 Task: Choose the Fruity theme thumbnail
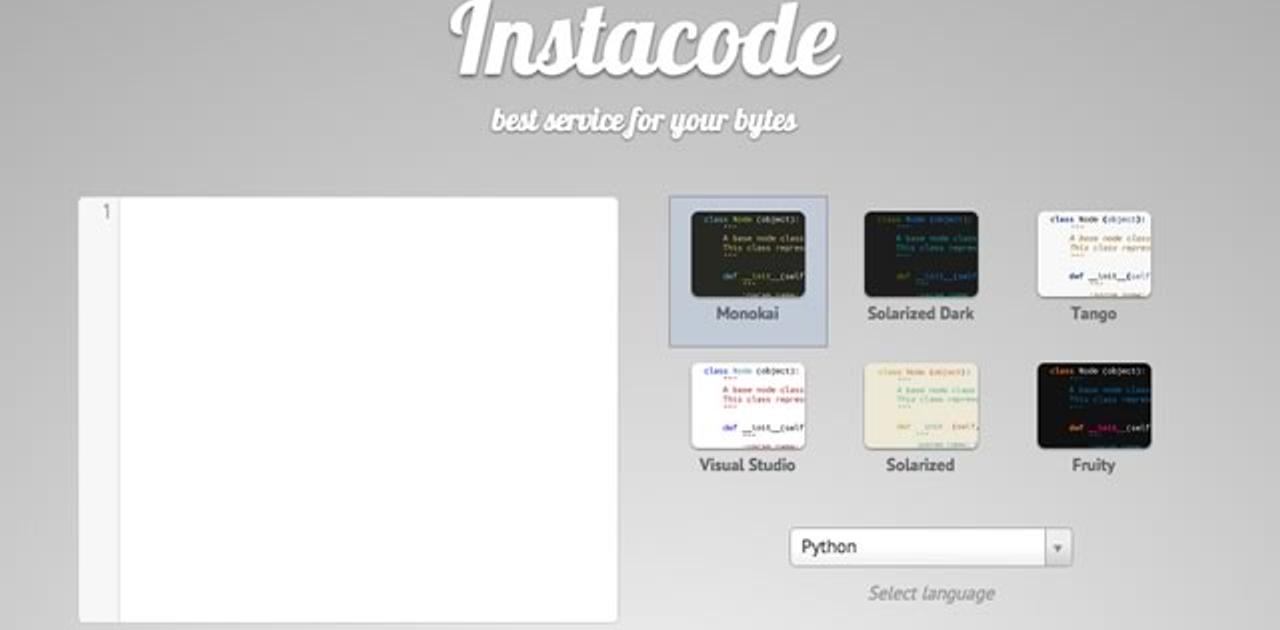1095,402
